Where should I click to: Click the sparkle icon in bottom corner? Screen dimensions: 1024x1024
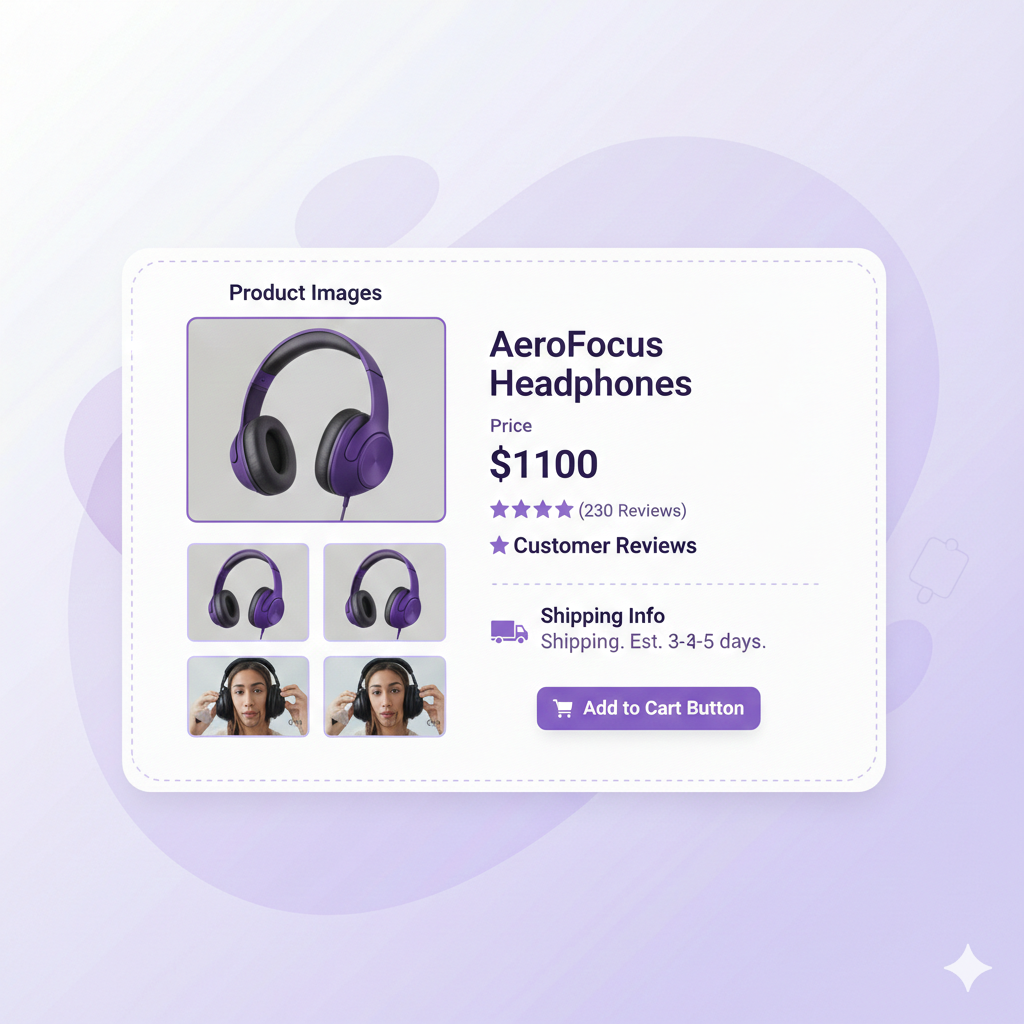pyautogui.click(x=968, y=967)
